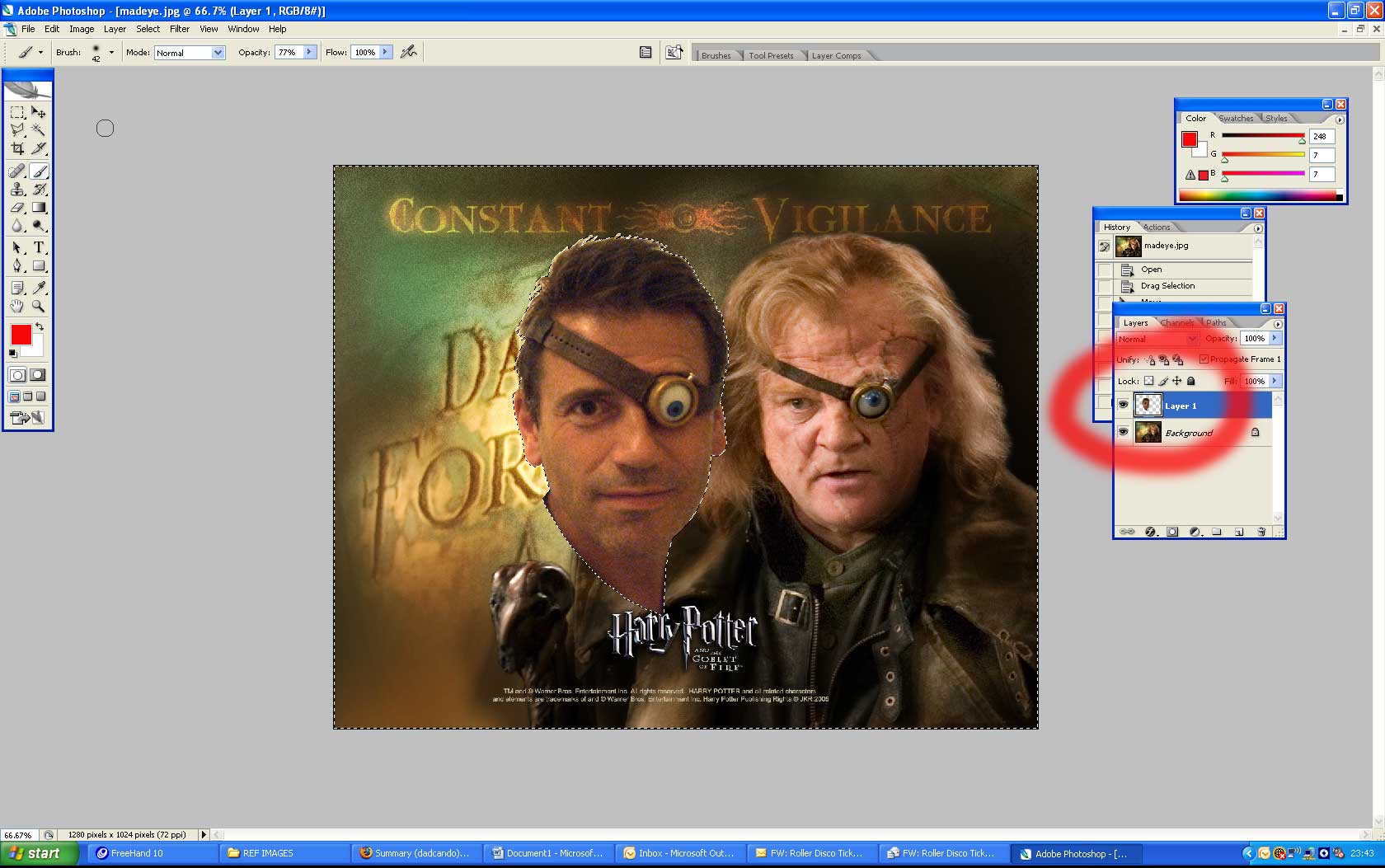Select the Slice tool
This screenshot has height=868, width=1385.
(39, 149)
